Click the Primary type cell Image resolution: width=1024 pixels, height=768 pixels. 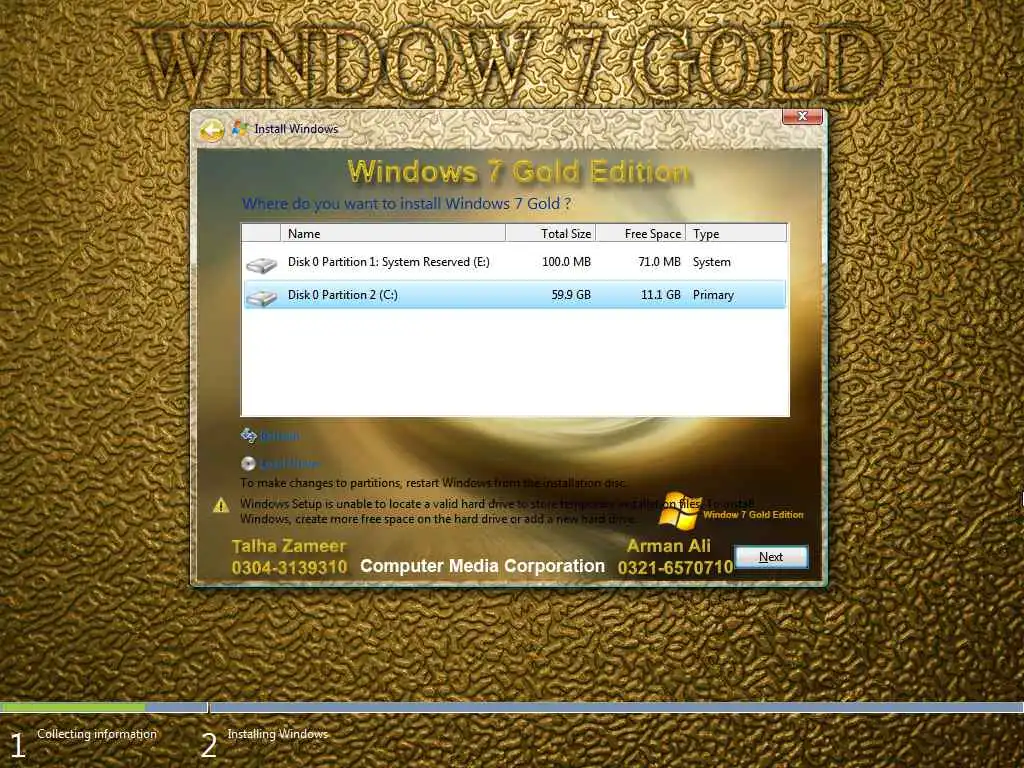(713, 295)
